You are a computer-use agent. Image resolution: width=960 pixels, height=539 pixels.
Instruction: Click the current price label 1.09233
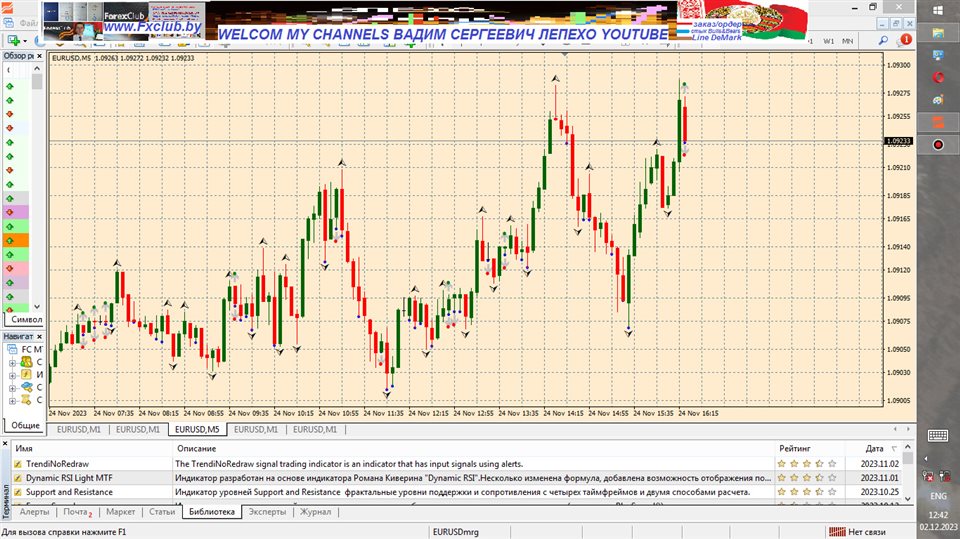898,141
